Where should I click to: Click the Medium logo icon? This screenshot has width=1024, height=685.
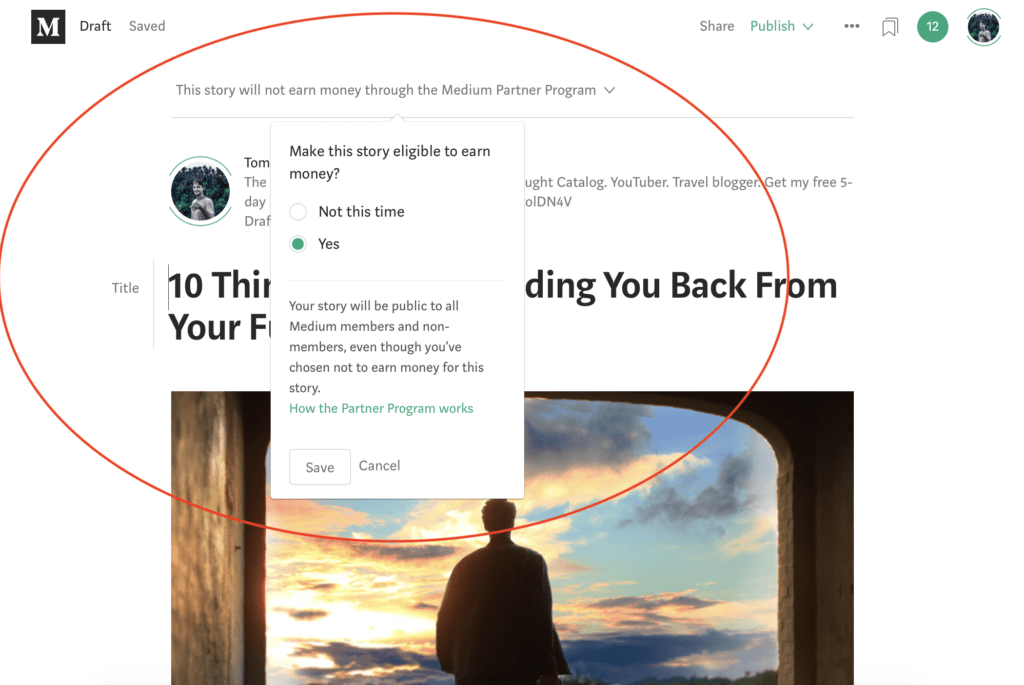48,26
